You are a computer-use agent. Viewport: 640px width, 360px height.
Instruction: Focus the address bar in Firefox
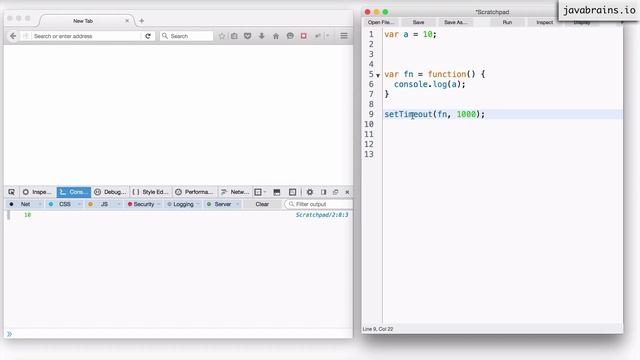[86, 36]
